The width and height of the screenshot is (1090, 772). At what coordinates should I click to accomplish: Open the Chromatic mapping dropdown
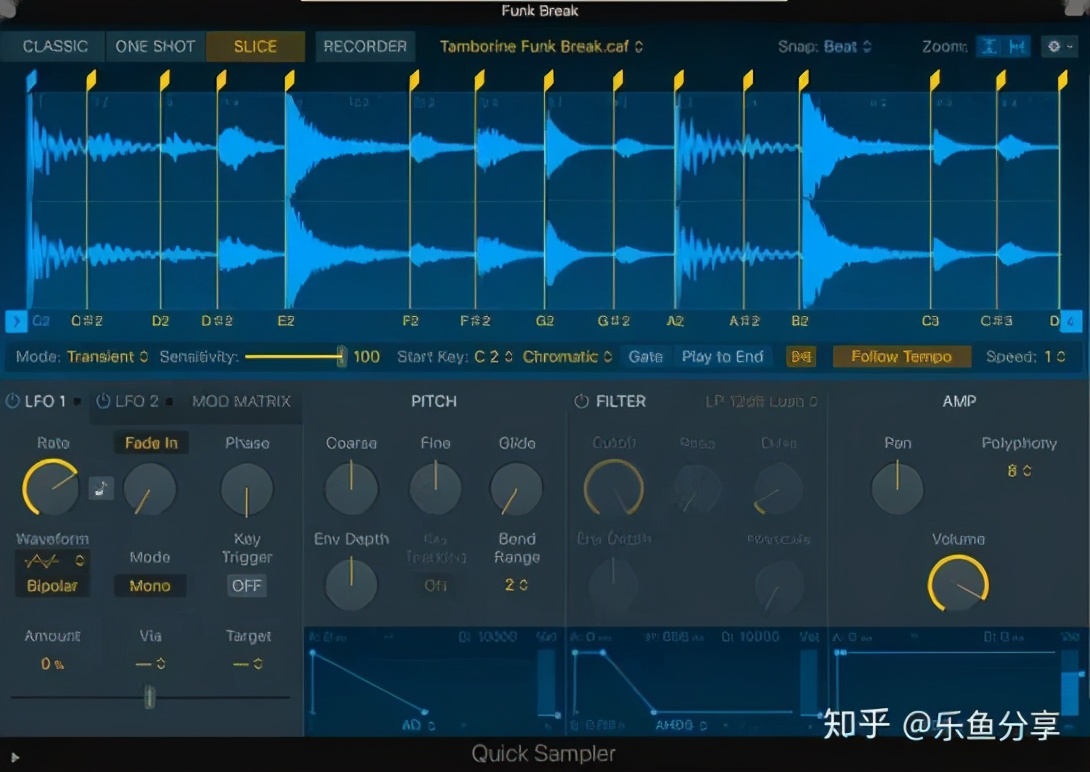pos(567,357)
